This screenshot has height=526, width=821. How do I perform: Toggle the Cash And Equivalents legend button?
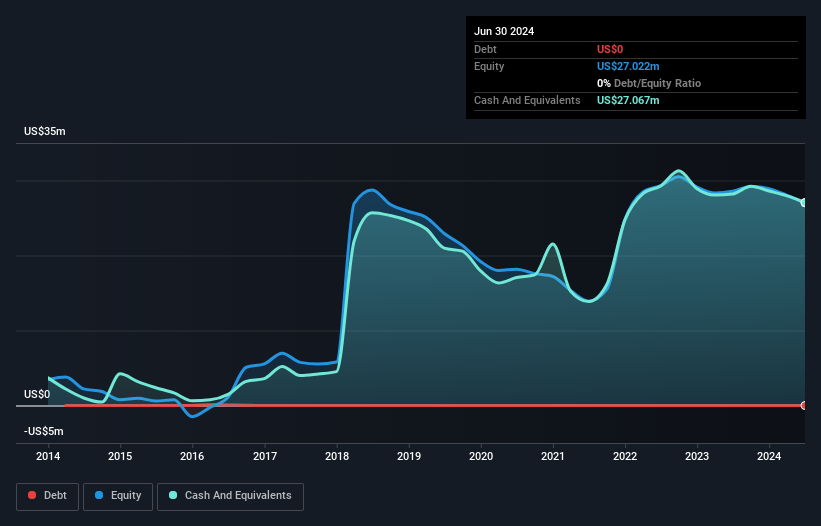point(230,496)
